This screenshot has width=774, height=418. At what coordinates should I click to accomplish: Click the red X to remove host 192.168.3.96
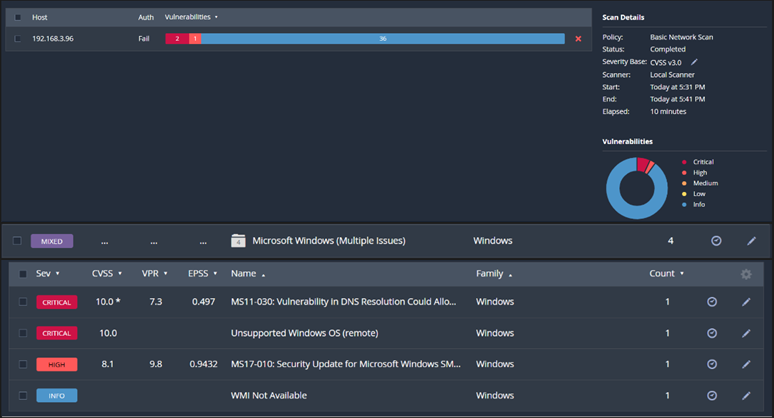pyautogui.click(x=577, y=38)
